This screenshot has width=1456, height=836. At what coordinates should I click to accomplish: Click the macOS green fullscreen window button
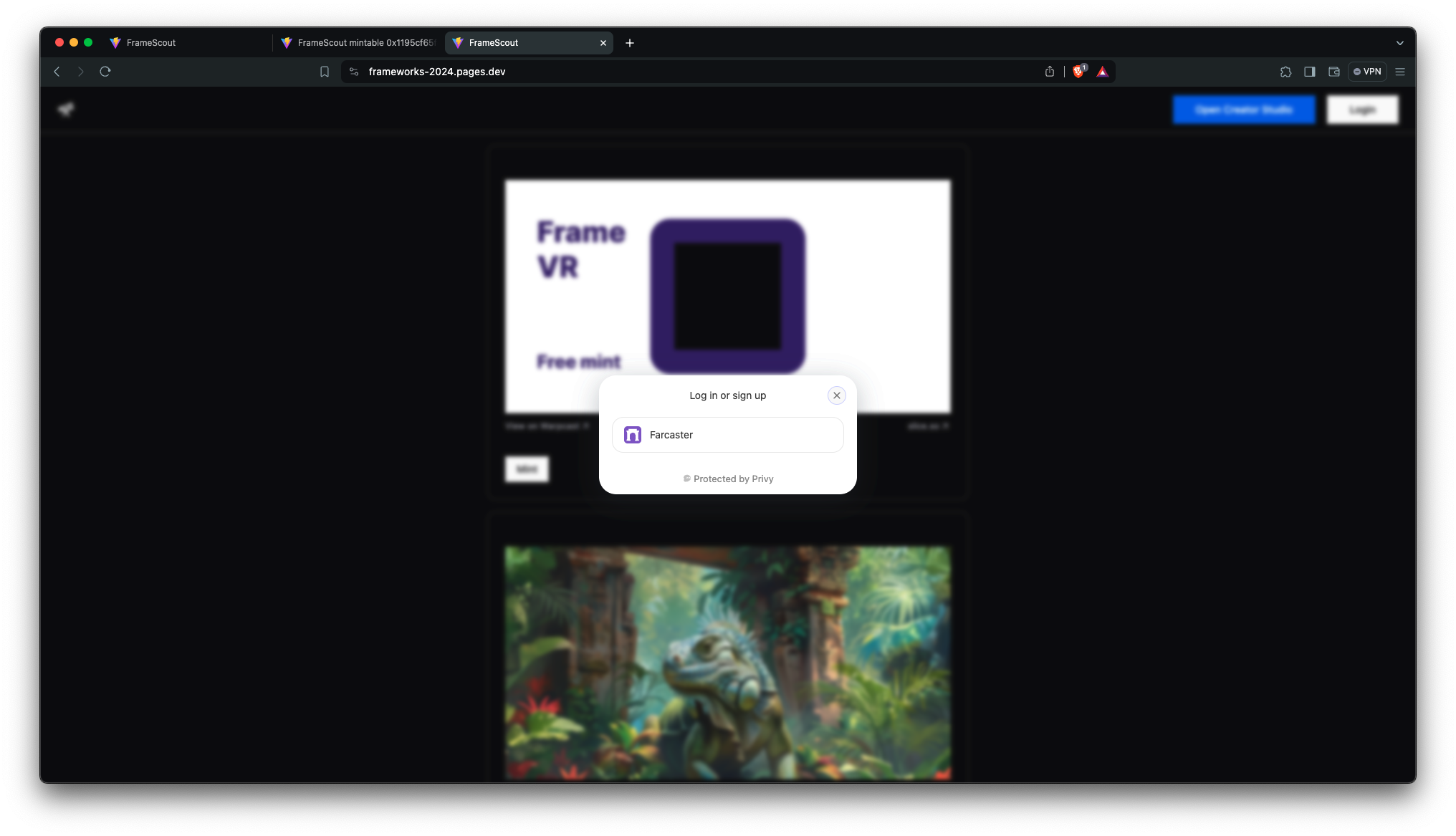pyautogui.click(x=88, y=42)
